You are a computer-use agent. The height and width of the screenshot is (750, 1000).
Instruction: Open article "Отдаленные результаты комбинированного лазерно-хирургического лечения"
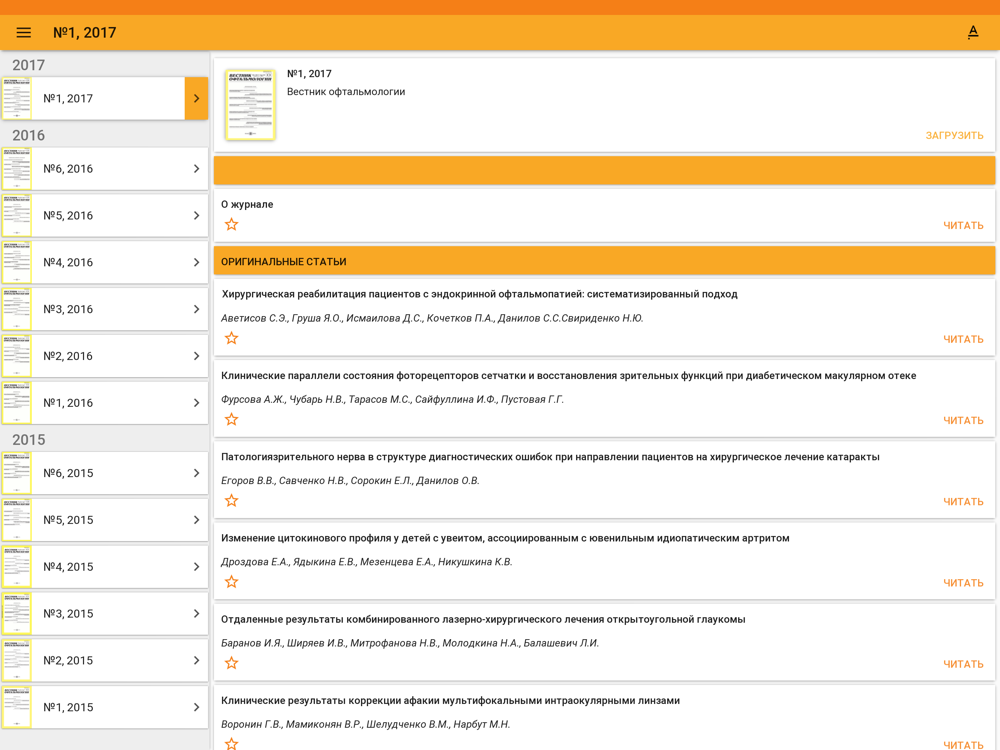(483, 619)
